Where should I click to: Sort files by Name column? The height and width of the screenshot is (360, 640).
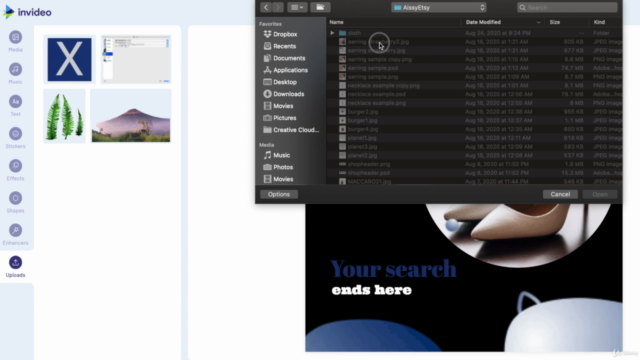point(336,22)
